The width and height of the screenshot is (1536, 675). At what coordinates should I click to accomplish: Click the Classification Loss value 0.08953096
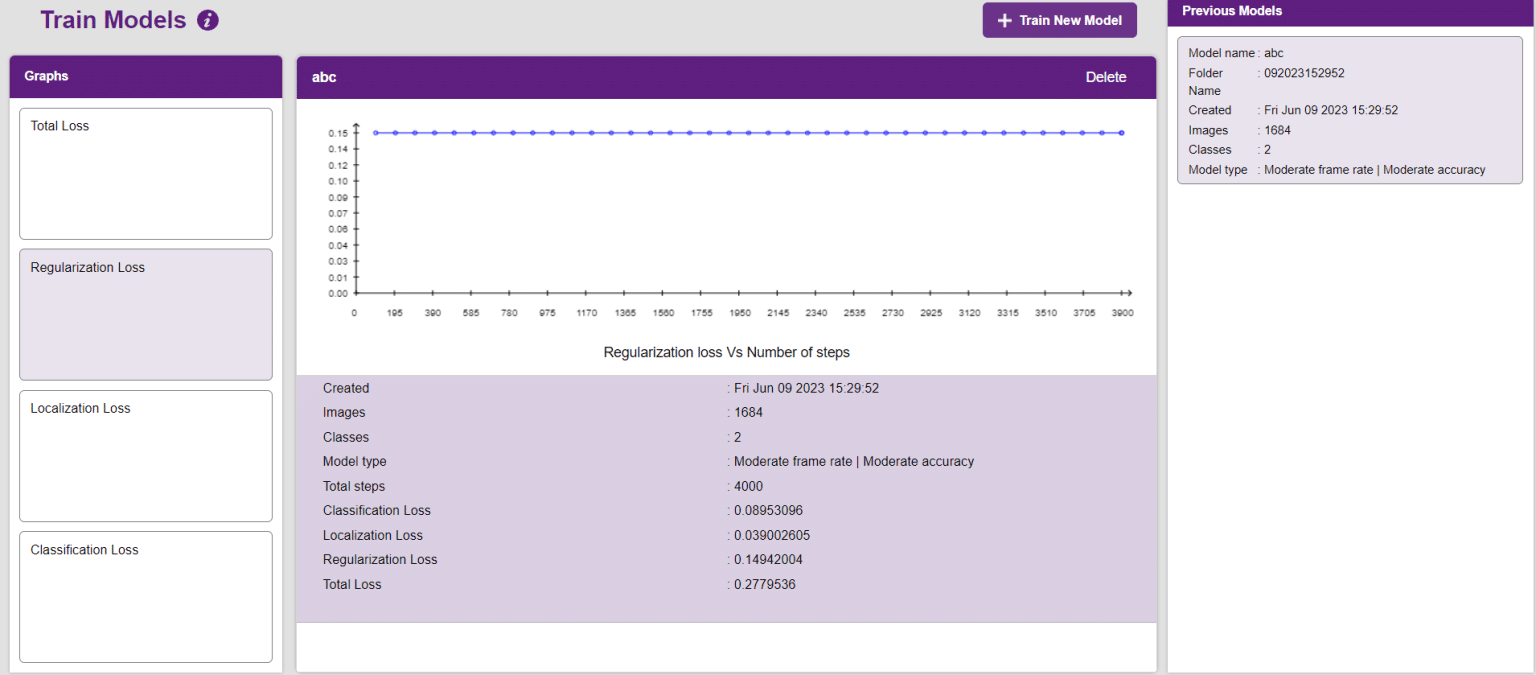click(x=770, y=510)
